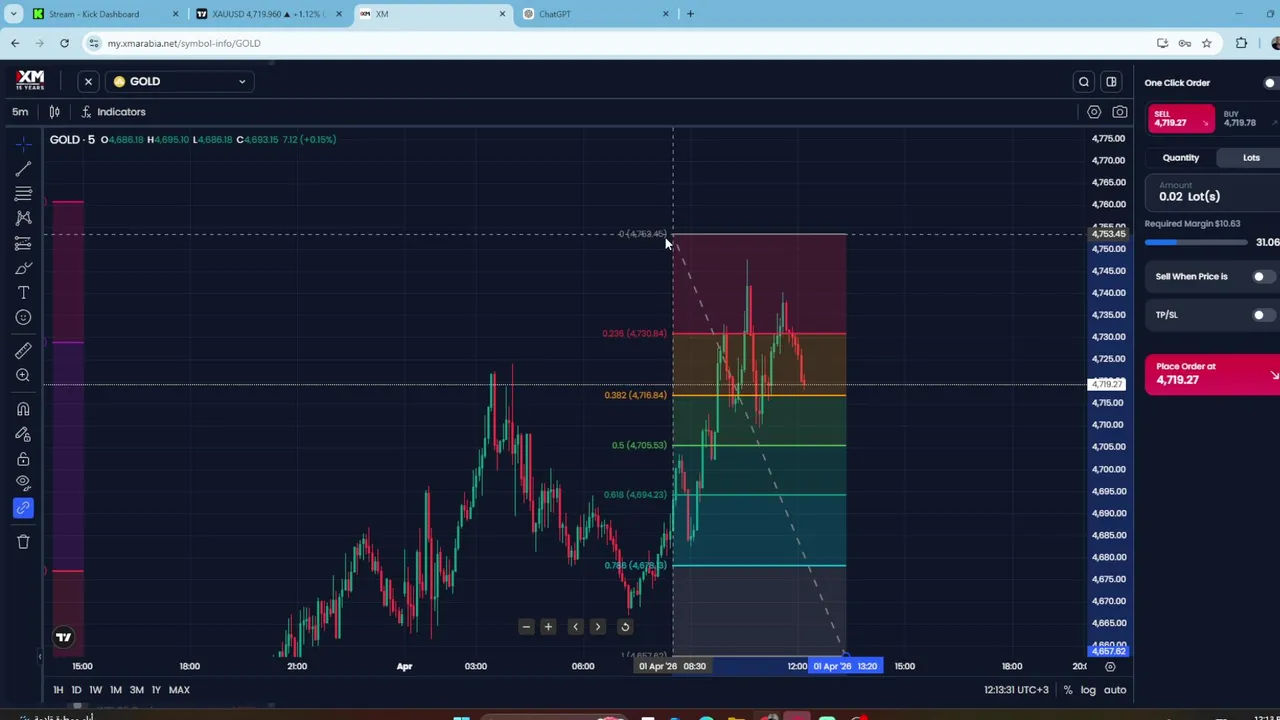Switch to the Quantity tab

click(1181, 158)
